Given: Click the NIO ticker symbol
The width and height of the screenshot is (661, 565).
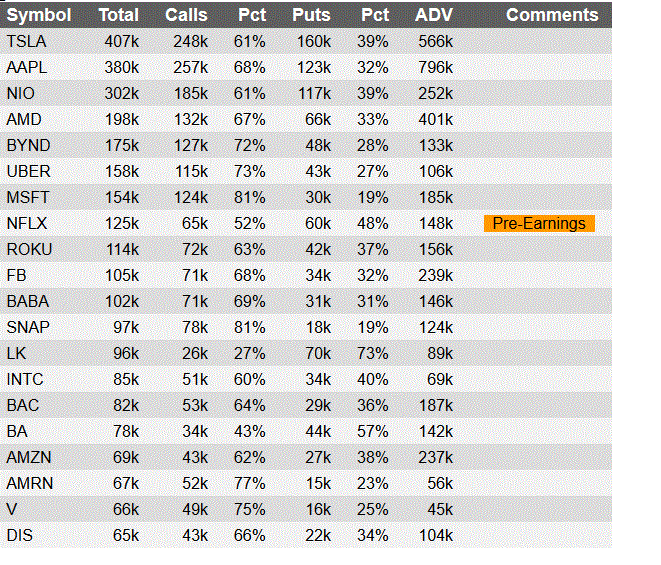Looking at the screenshot, I should click(x=20, y=94).
